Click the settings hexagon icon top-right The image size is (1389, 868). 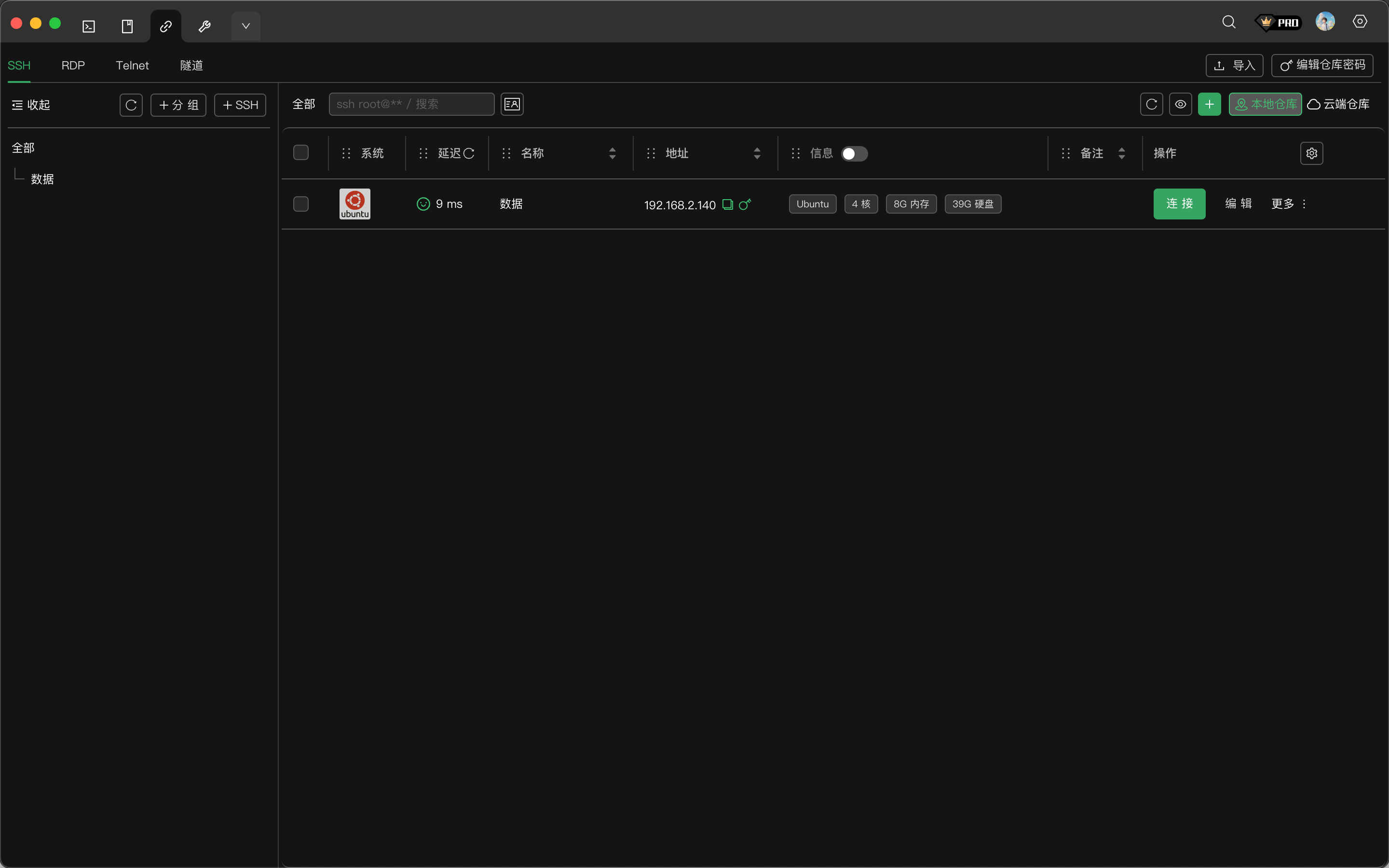pyautogui.click(x=1359, y=22)
